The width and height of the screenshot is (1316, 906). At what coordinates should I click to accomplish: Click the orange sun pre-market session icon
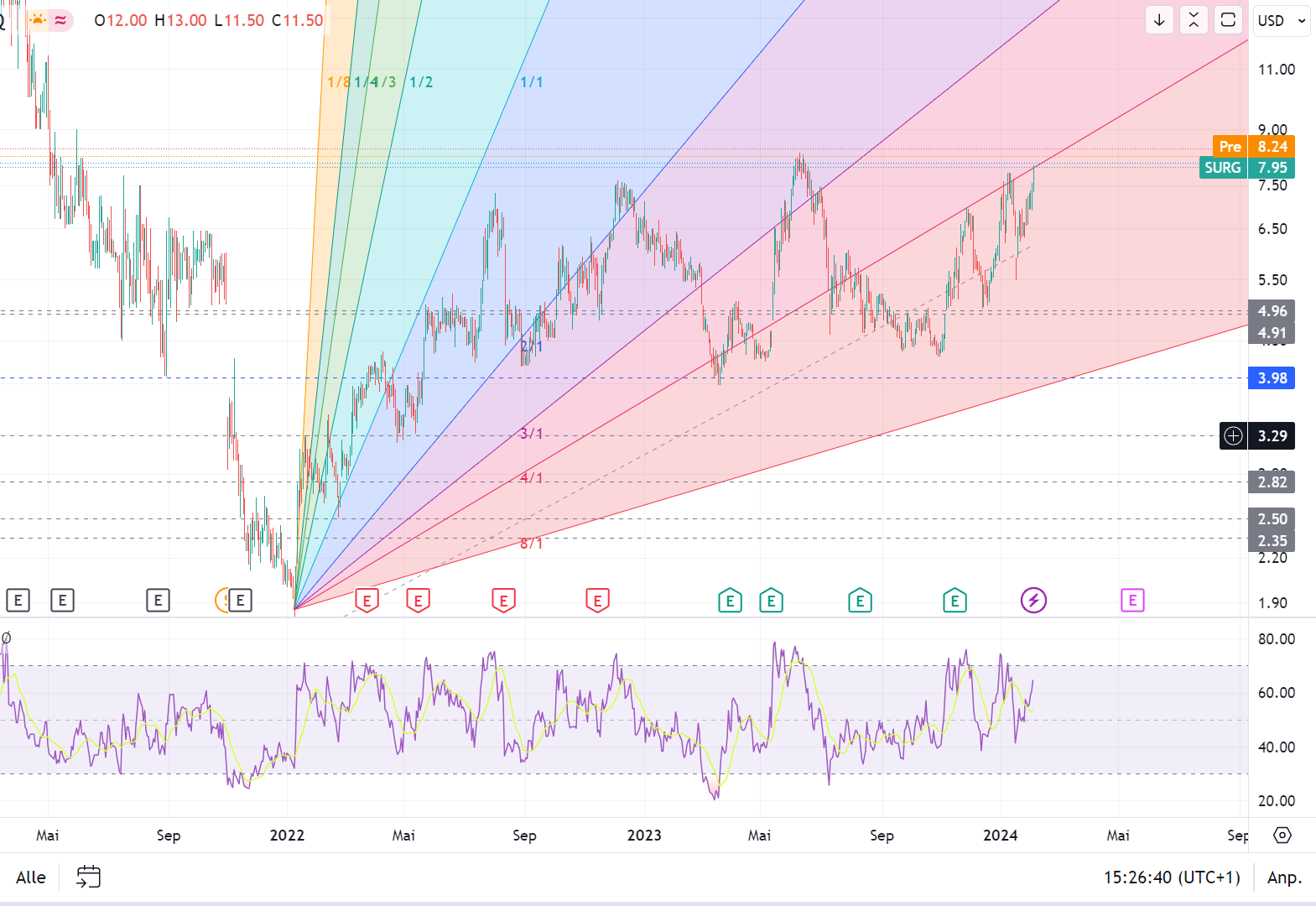[39, 19]
